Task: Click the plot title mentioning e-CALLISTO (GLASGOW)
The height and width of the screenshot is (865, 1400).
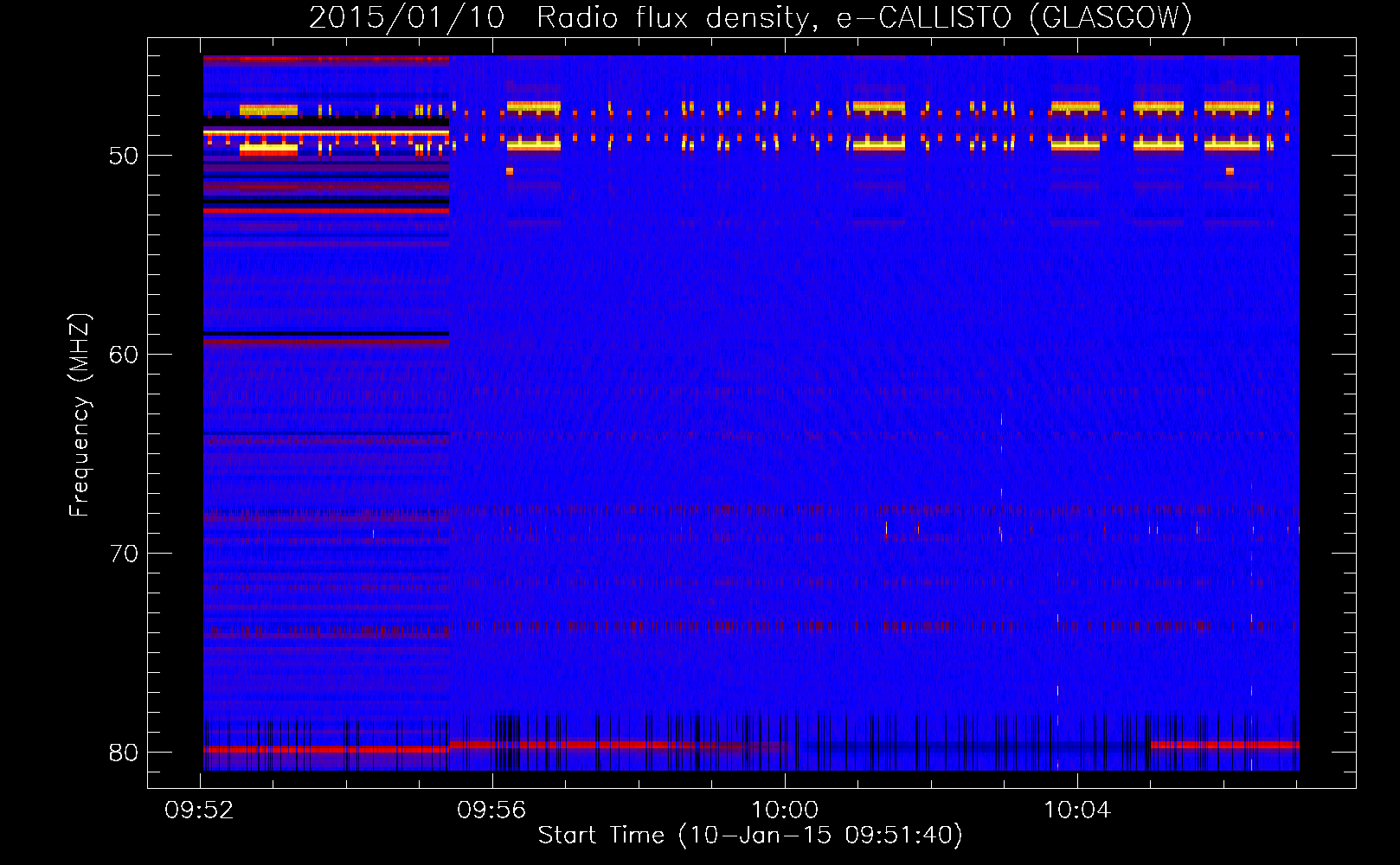Action: [750, 17]
